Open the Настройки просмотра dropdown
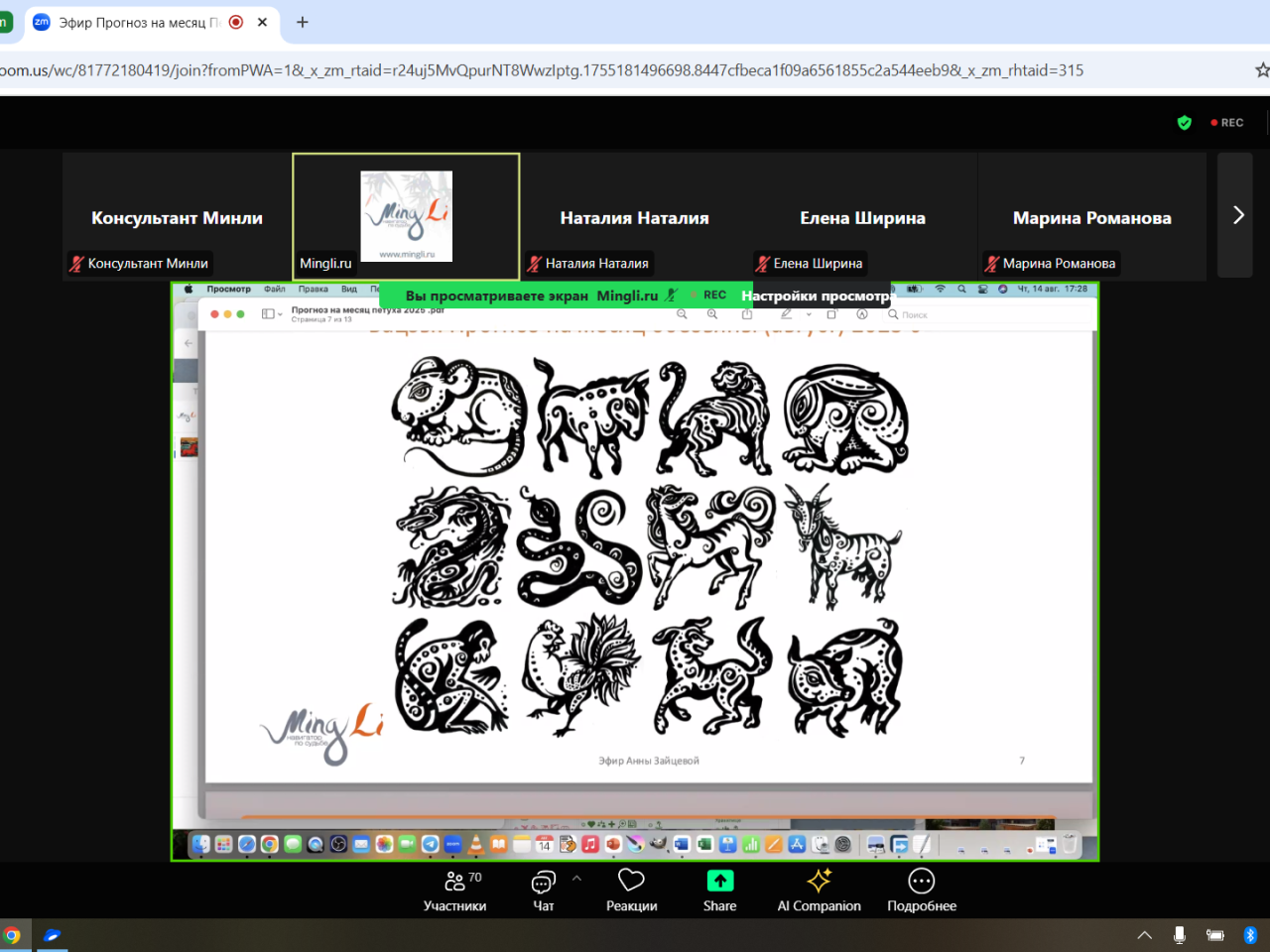Image resolution: width=1270 pixels, height=952 pixels. click(x=816, y=296)
